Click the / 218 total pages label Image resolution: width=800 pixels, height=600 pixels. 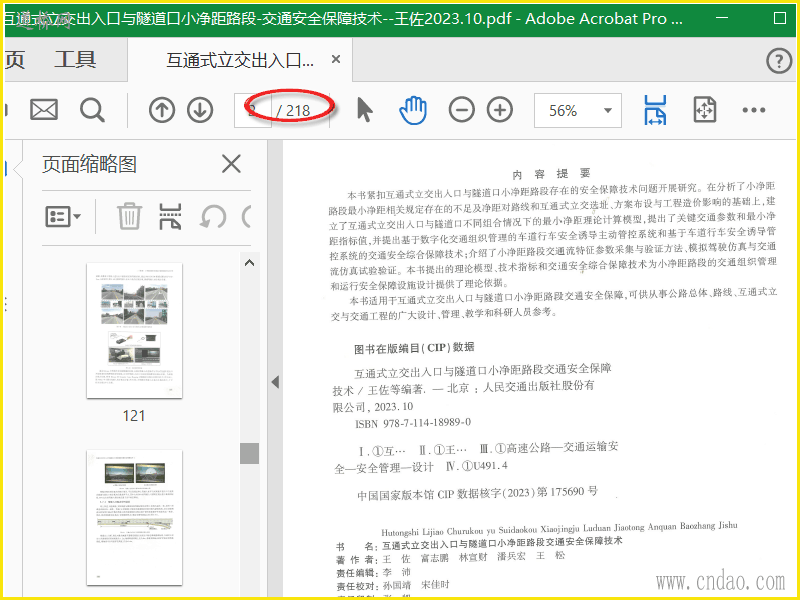(293, 111)
